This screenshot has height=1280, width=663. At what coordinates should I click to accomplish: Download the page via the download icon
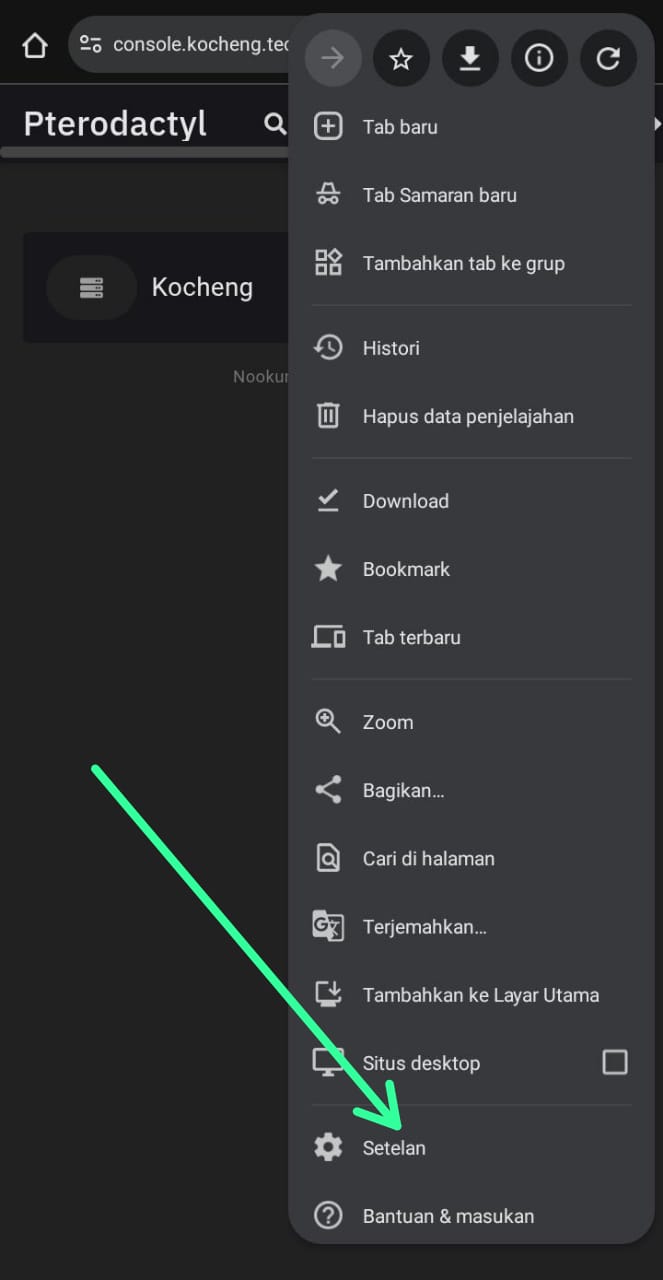coord(470,58)
